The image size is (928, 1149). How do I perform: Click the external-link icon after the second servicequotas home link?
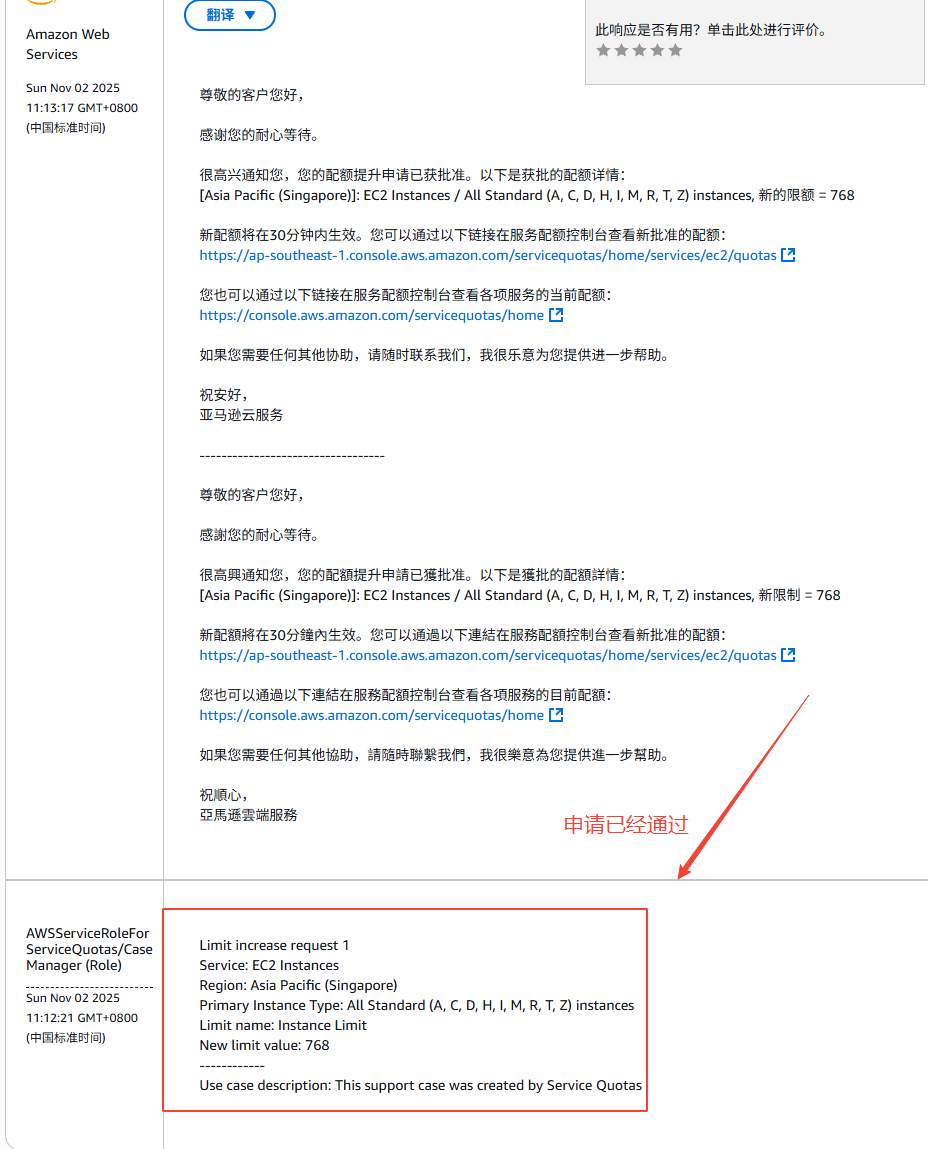[x=556, y=714]
